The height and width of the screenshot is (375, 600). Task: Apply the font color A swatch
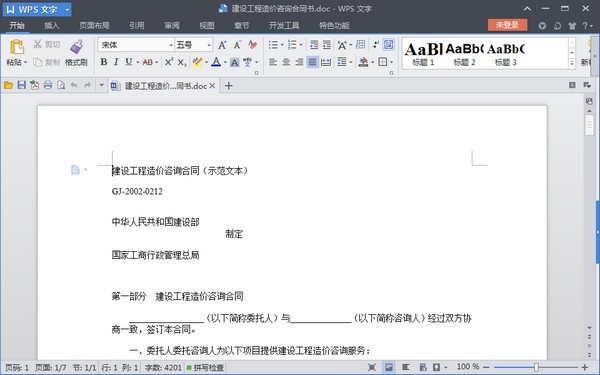pyautogui.click(x=216, y=62)
